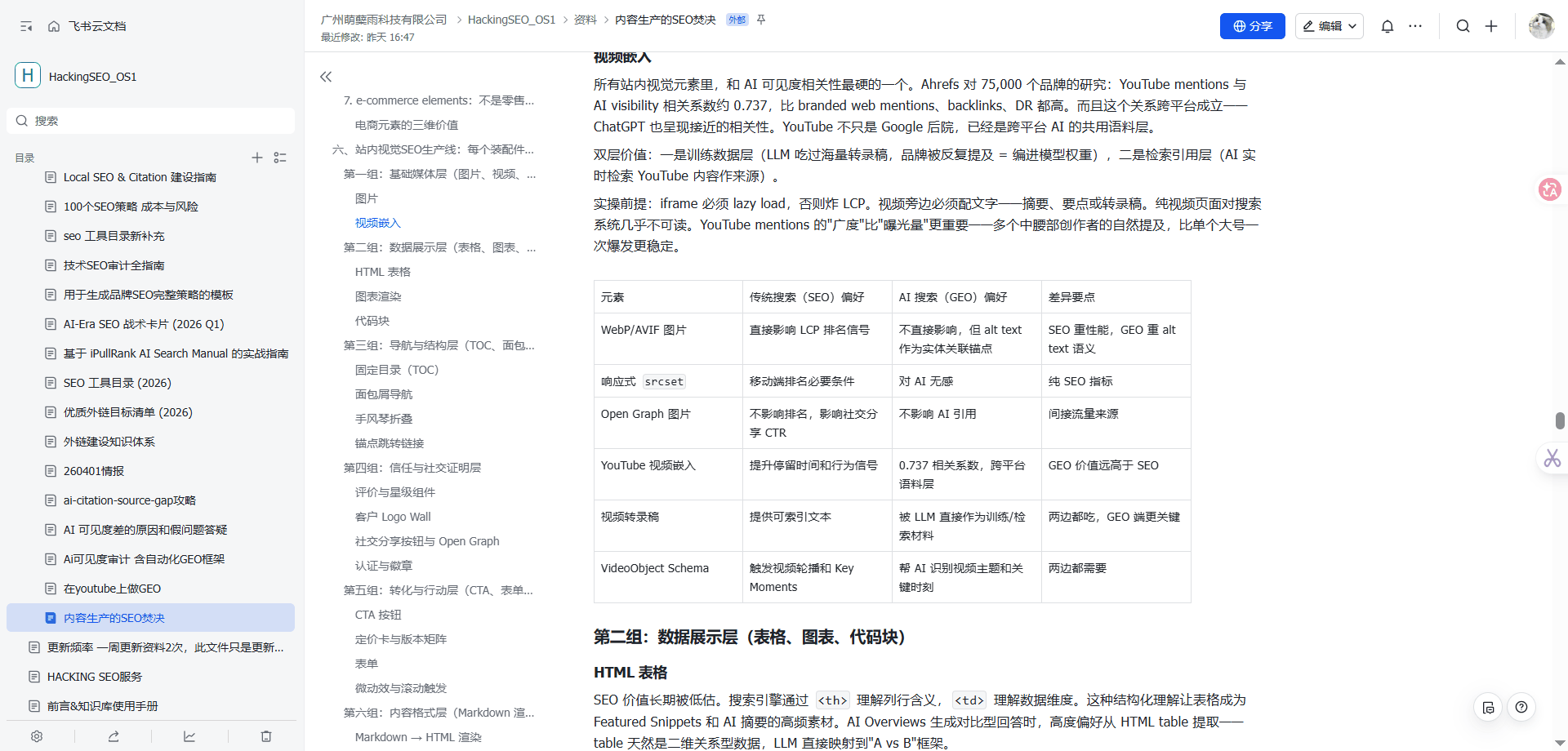The image size is (1568, 751).
Task: Click the 外部 tag badge
Action: click(737, 20)
